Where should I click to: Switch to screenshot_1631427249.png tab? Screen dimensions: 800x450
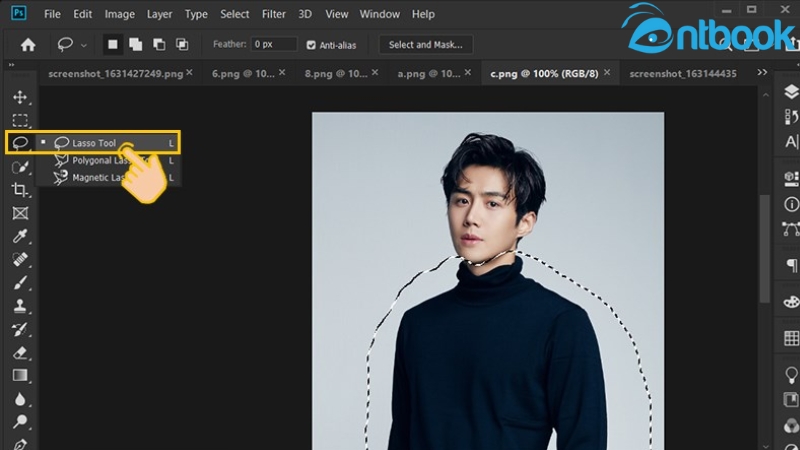pos(115,73)
